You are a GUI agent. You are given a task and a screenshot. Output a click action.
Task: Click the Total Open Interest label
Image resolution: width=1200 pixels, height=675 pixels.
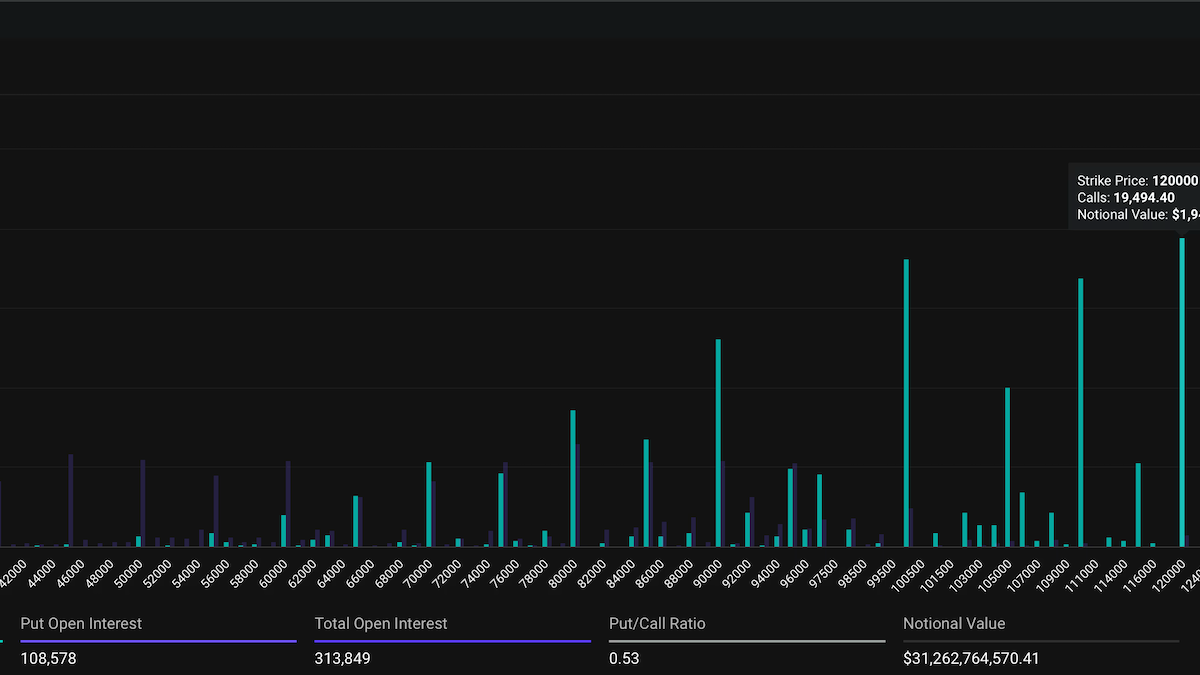(381, 624)
